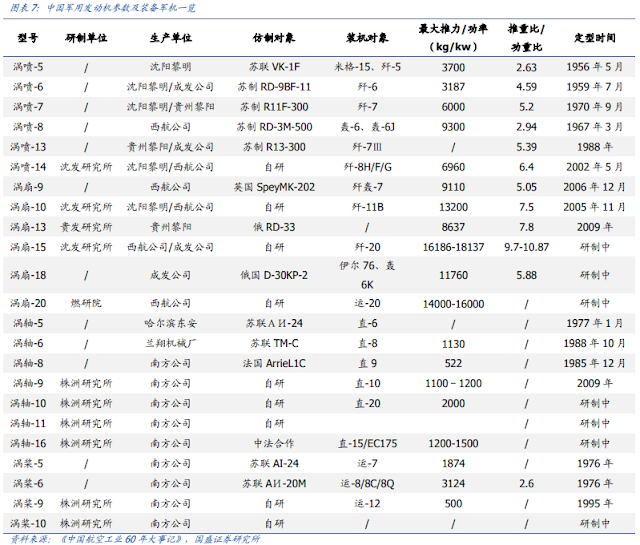Select the 最大推力/功率 column header
This screenshot has height=545, width=640.
[453, 38]
